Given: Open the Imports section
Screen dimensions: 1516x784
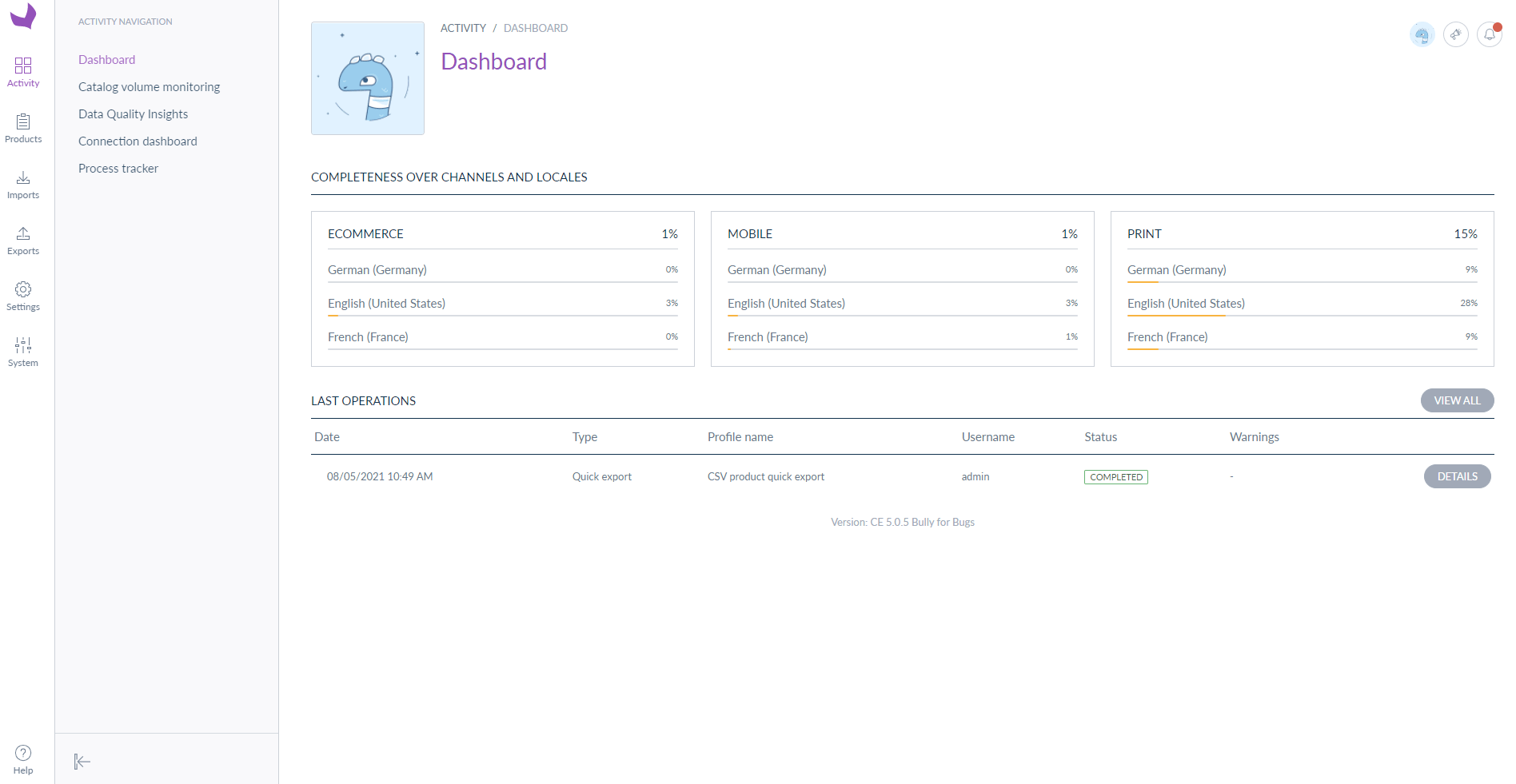Looking at the screenshot, I should pyautogui.click(x=23, y=184).
